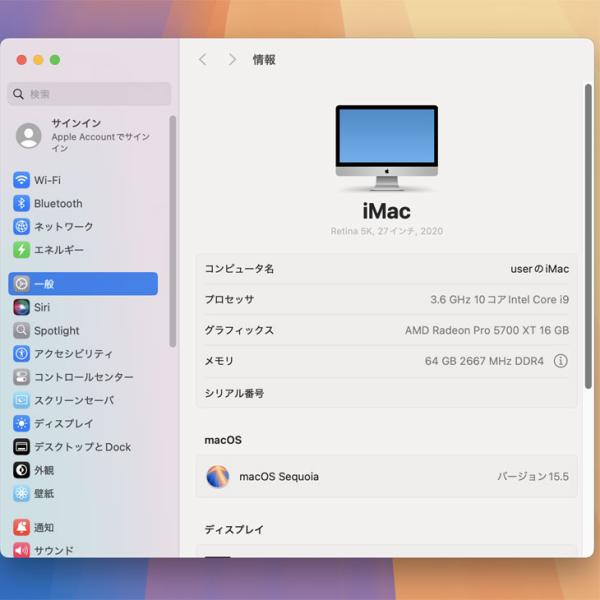Select アクセシビリティ accessibility icon
The height and width of the screenshot is (600, 600).
point(21,354)
